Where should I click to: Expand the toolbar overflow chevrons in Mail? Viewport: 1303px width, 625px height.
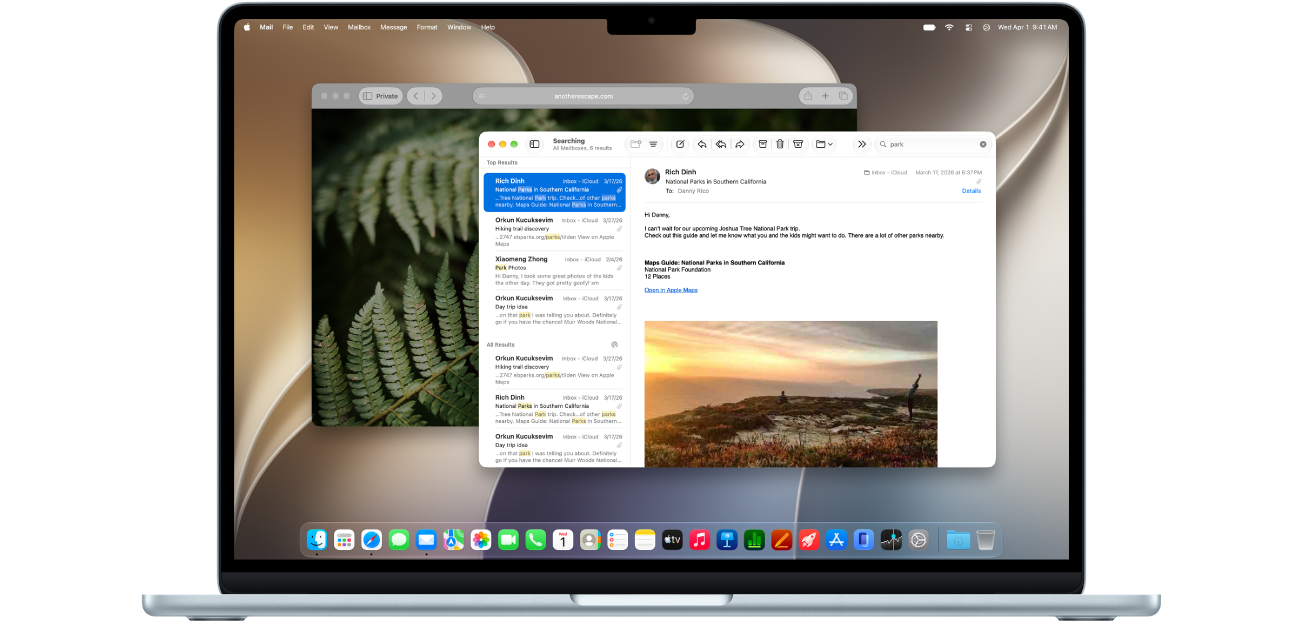862,144
